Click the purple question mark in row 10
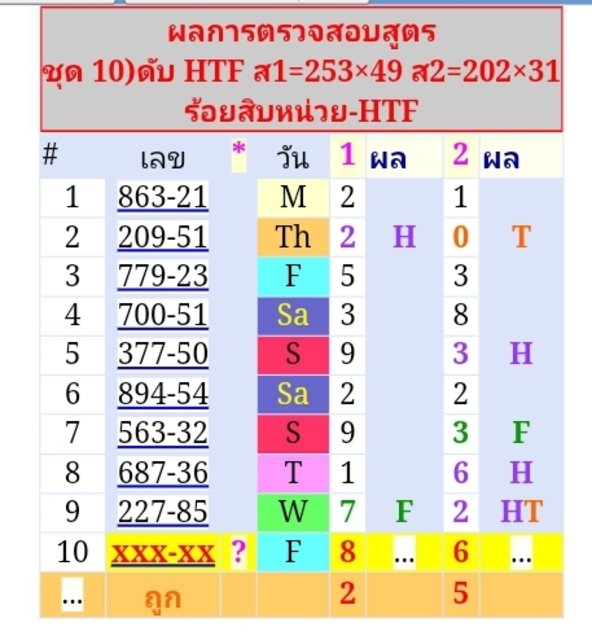The image size is (592, 640). (239, 552)
